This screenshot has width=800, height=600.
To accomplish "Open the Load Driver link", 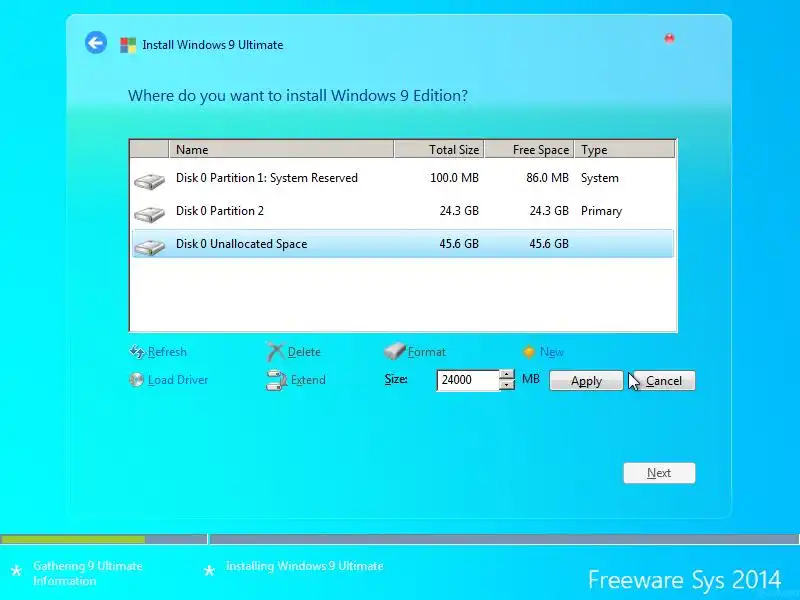I will 178,380.
